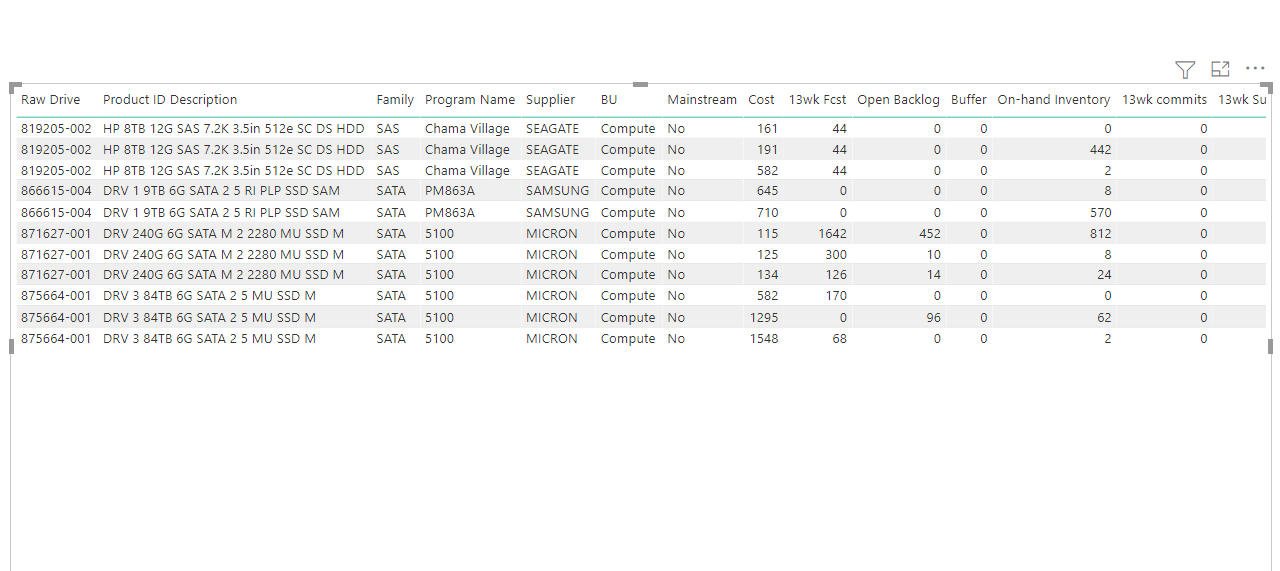This screenshot has width=1280, height=571.
Task: Click the 126 forecast value
Action: (x=836, y=275)
